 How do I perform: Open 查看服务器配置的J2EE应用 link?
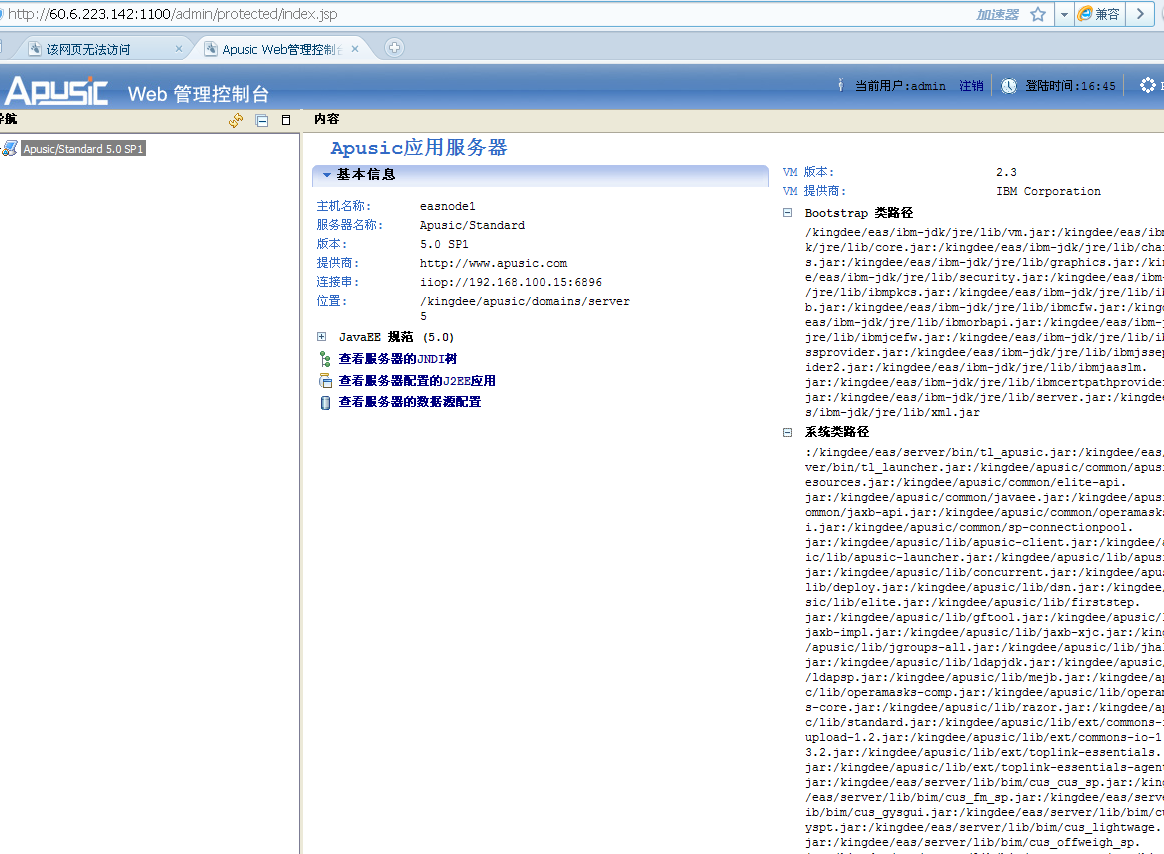pos(416,380)
